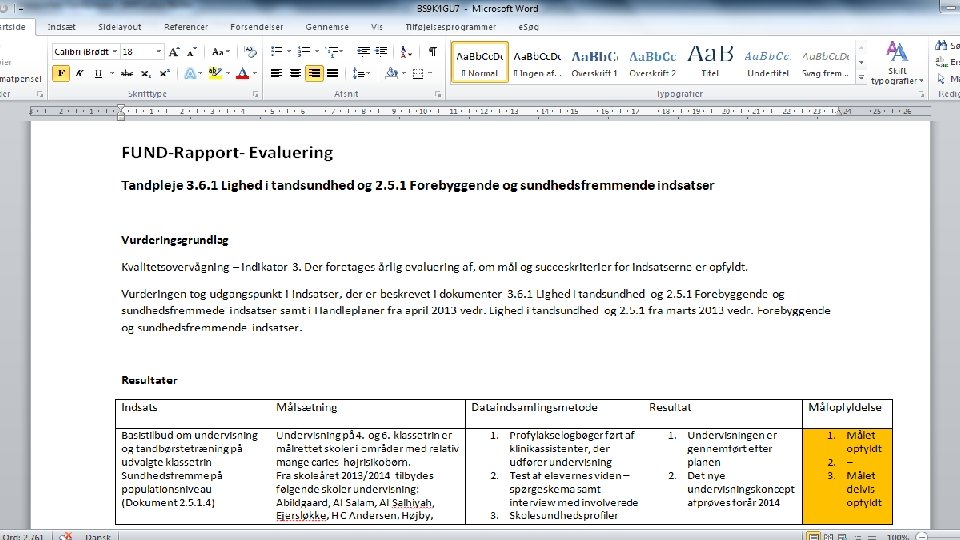Open the Gennemse tab
The width and height of the screenshot is (960, 540).
[x=327, y=27]
